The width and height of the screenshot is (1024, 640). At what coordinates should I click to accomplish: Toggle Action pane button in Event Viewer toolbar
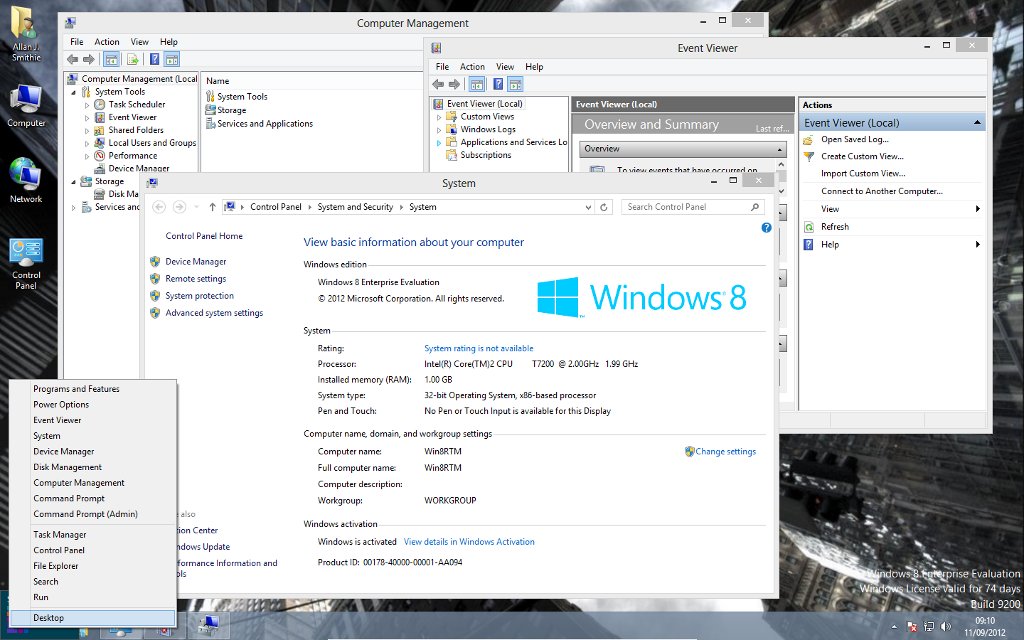pos(515,84)
